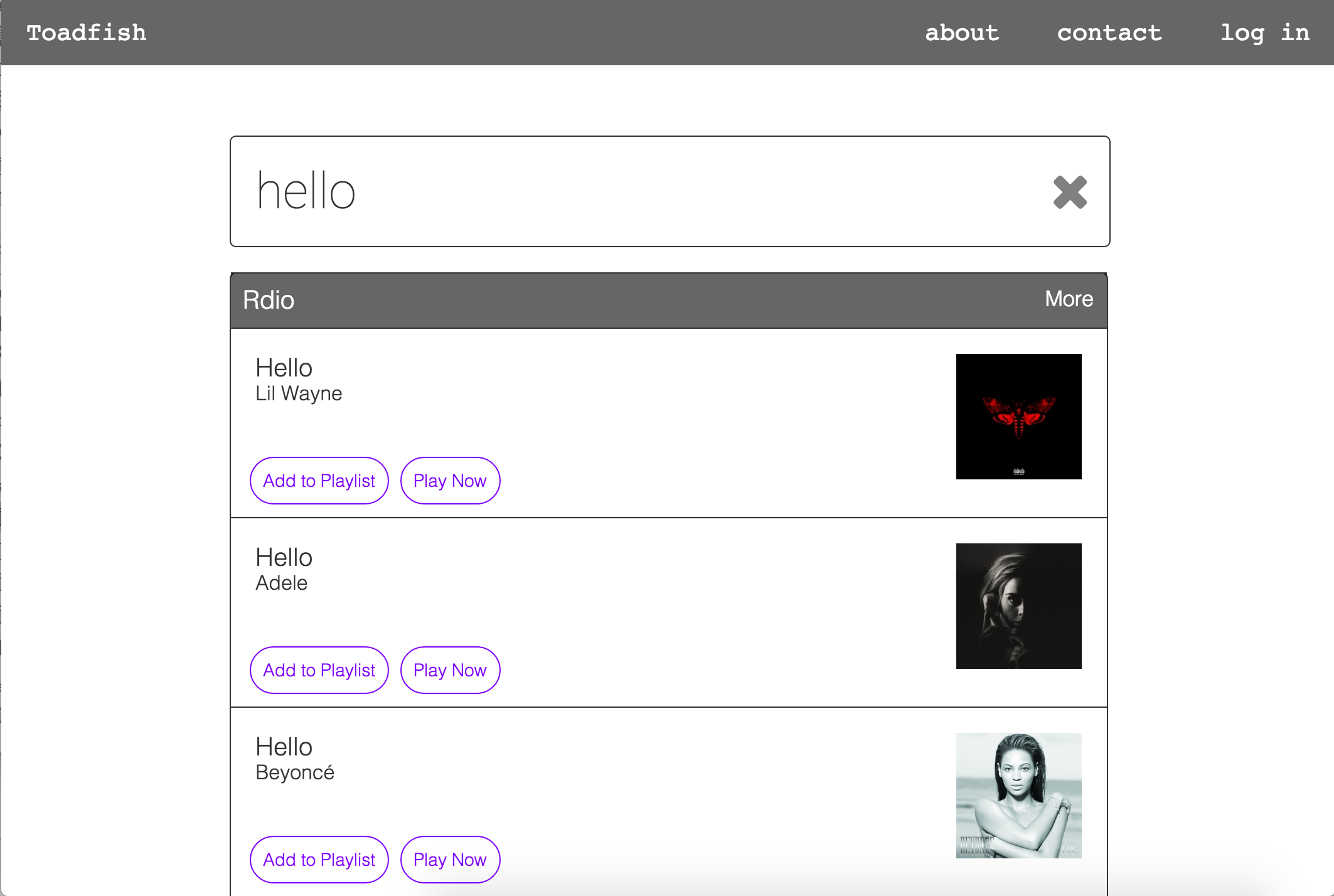Click the Adele album cover thumbnail
Image resolution: width=1334 pixels, height=896 pixels.
coord(1018,606)
